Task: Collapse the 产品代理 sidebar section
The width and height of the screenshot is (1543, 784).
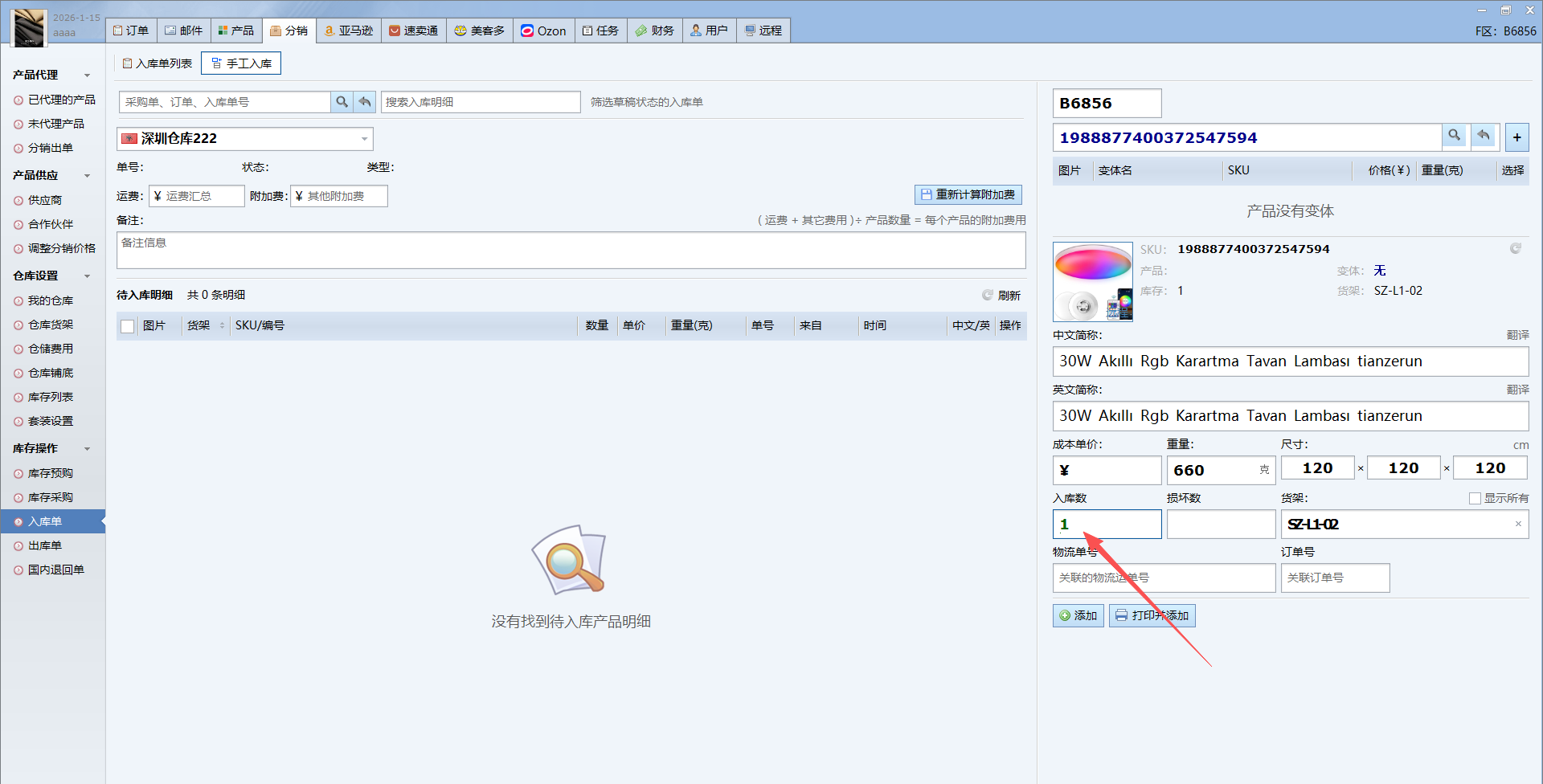Action: click(87, 76)
